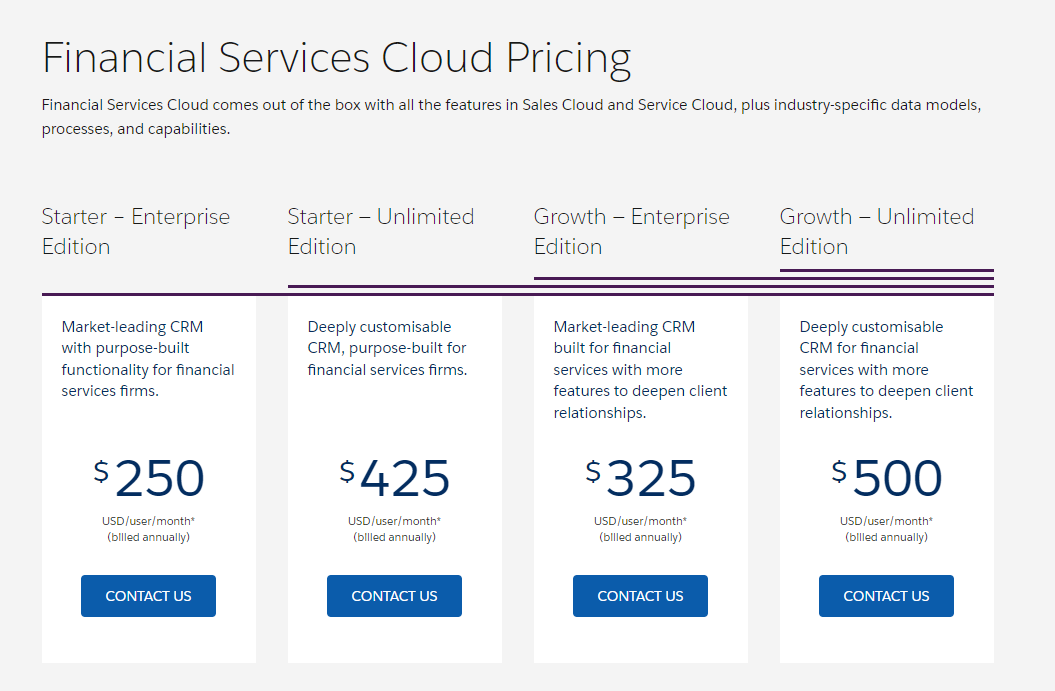Select the Growth – Enterprise Edition heading

[x=632, y=231]
